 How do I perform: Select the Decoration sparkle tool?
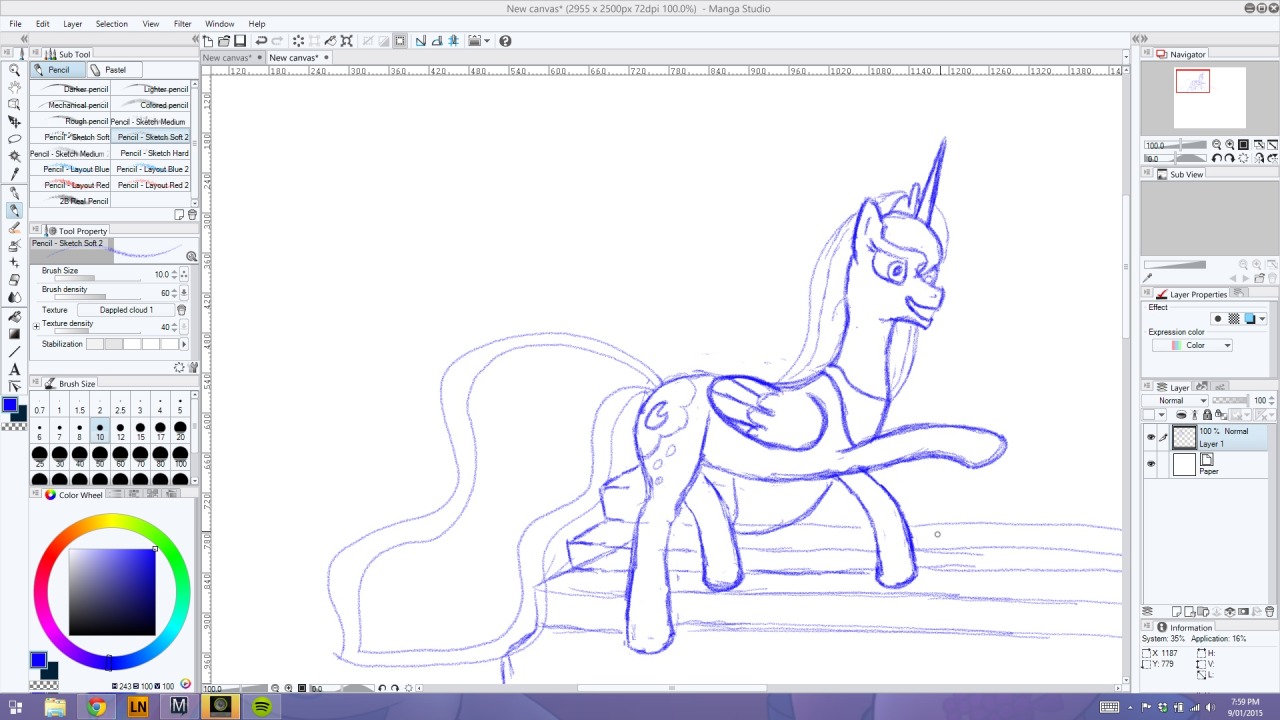click(14, 262)
